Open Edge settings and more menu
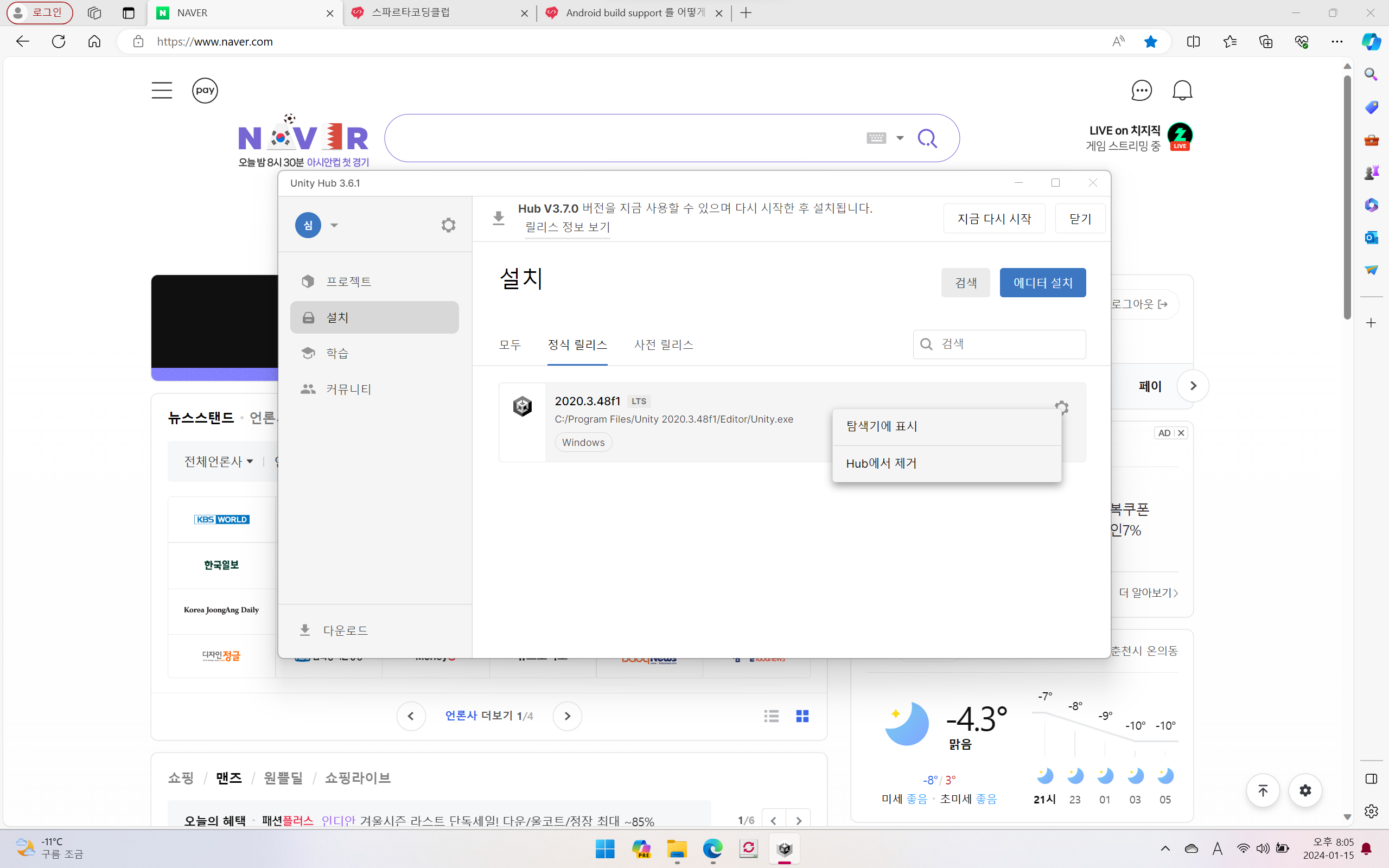 1337,41
